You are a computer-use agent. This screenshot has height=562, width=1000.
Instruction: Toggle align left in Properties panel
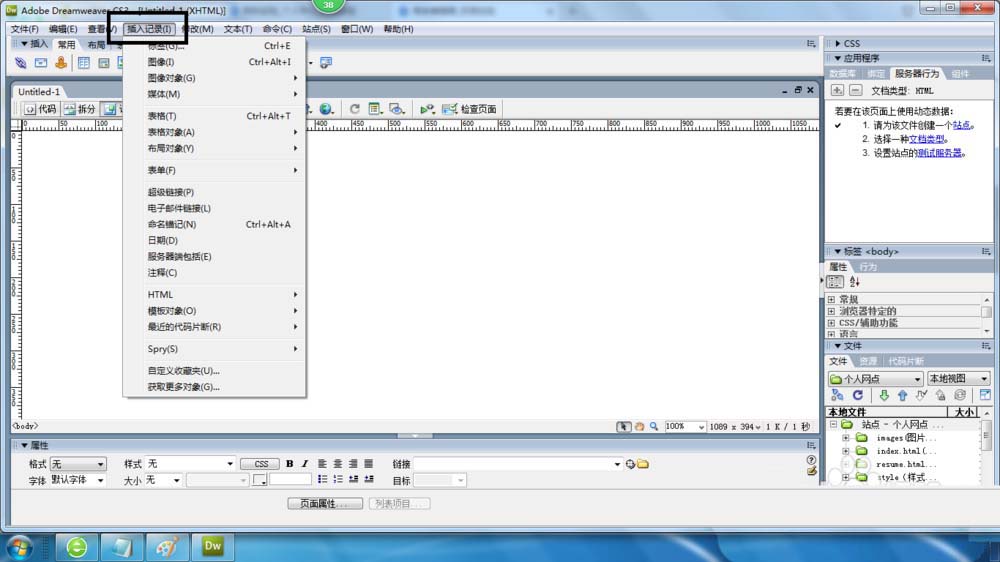point(322,464)
